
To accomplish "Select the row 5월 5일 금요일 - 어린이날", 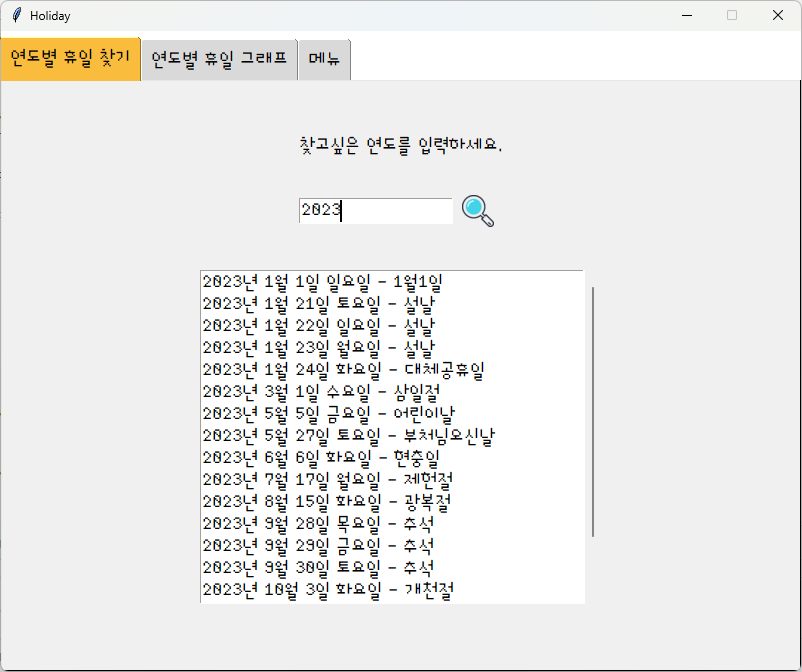I will [x=392, y=414].
